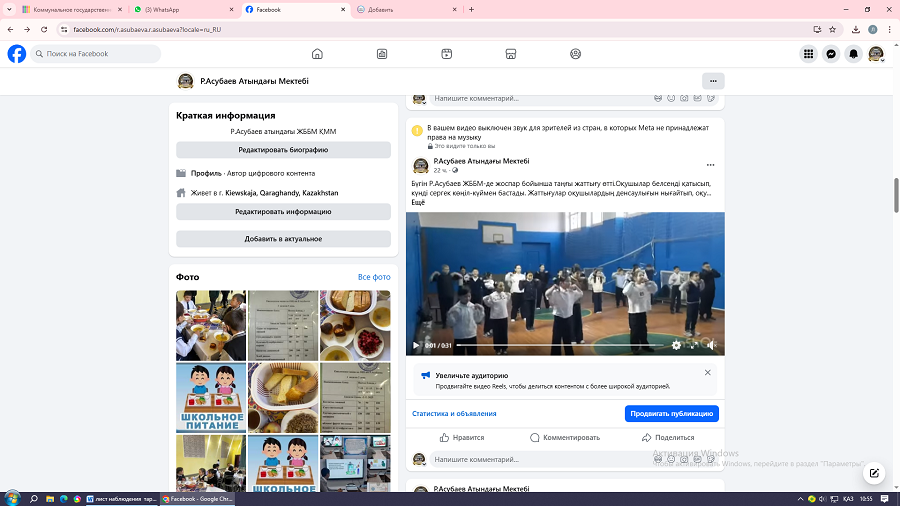Open the post options three-dot menu
This screenshot has width=900, height=506.
coord(710,165)
